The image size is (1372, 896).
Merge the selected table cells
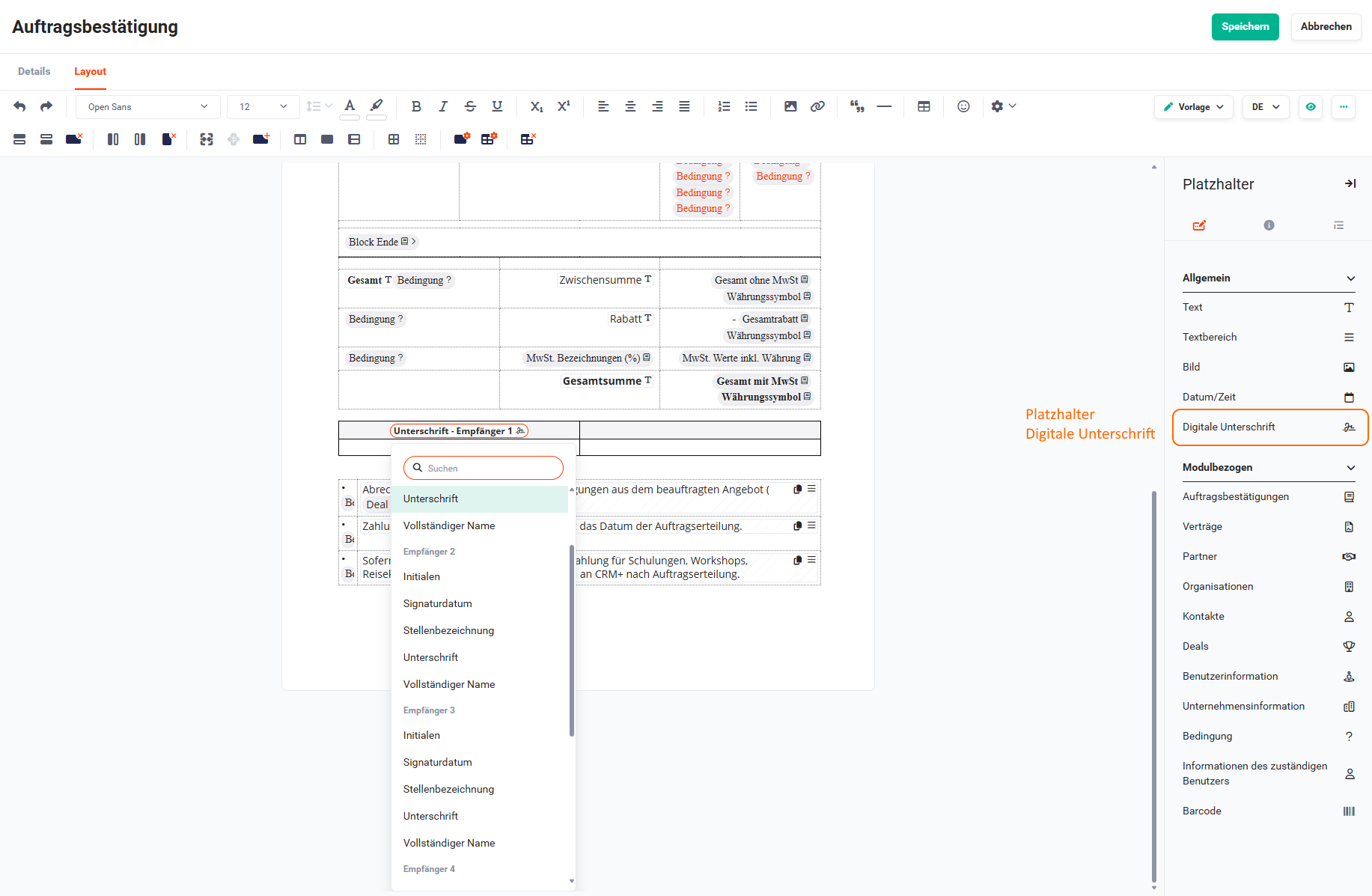tap(207, 139)
